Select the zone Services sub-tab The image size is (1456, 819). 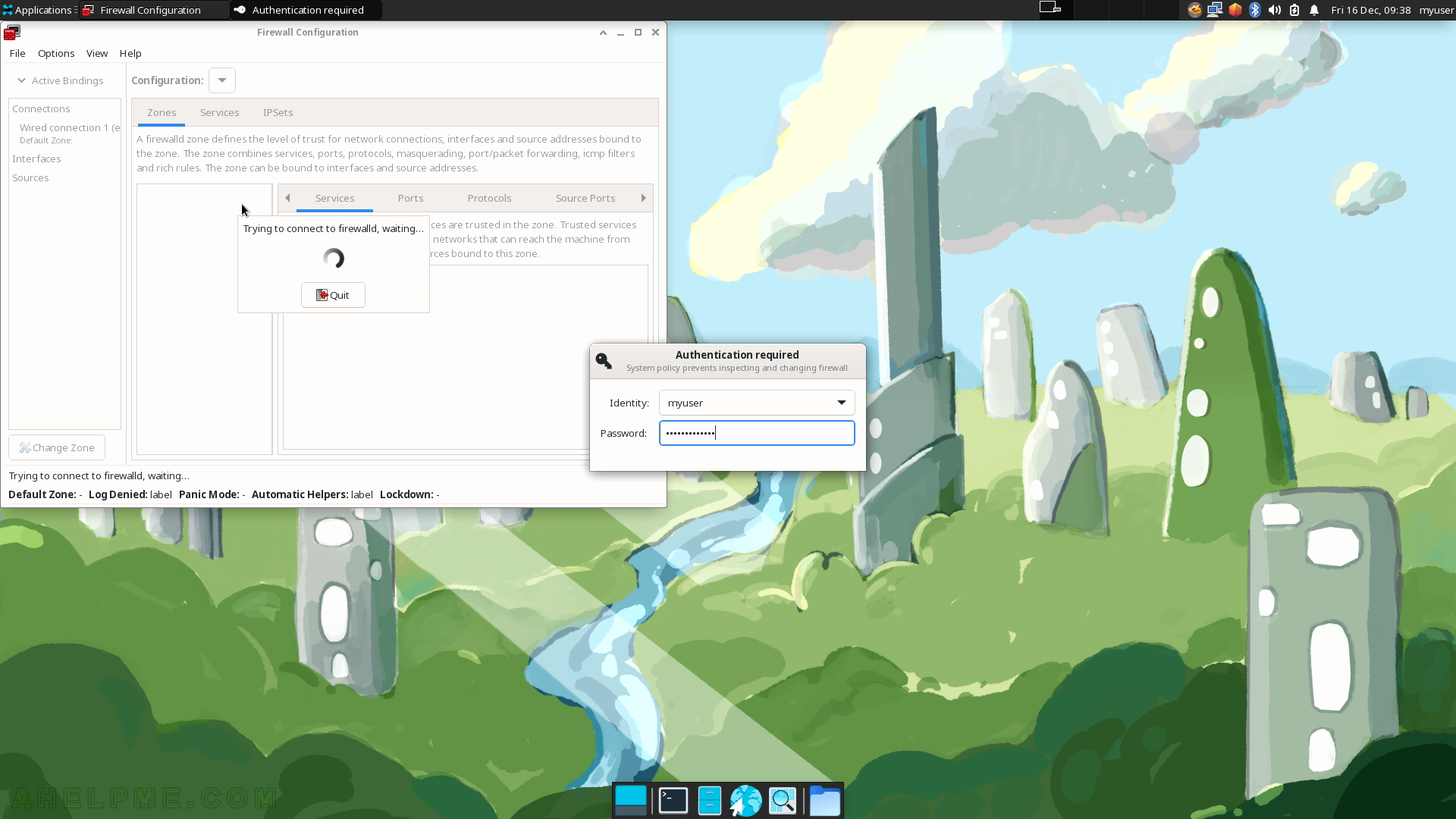334,198
